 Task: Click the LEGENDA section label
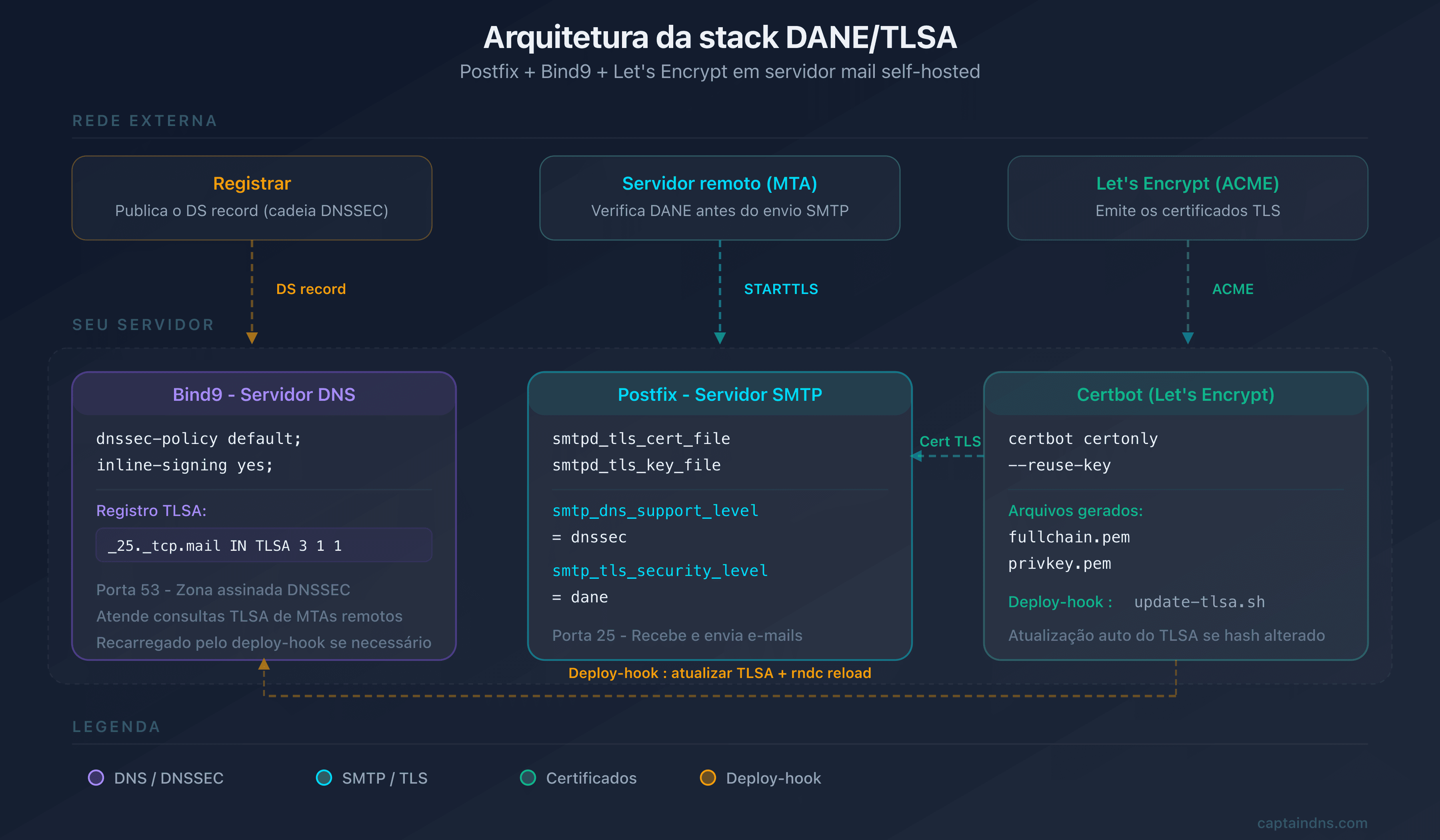(x=116, y=727)
